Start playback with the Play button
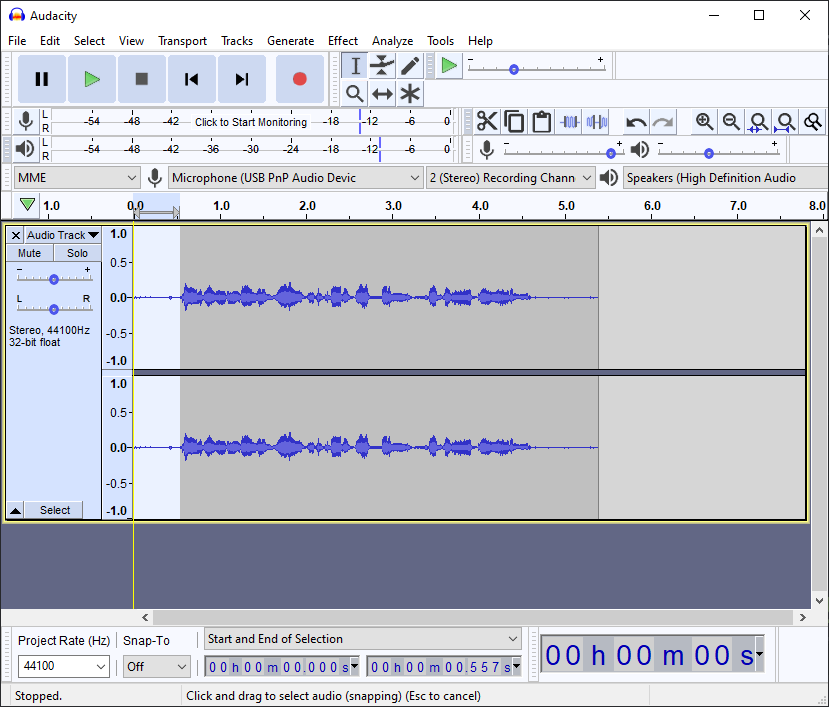 (92, 79)
